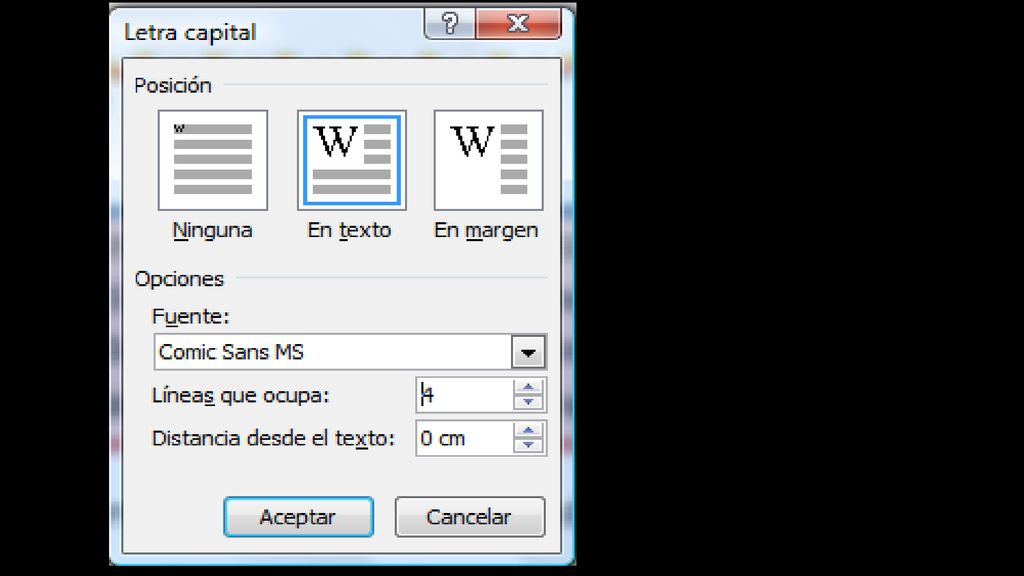This screenshot has height=576, width=1024.
Task: Click the Líneas que ocupa input box
Action: coord(465,395)
